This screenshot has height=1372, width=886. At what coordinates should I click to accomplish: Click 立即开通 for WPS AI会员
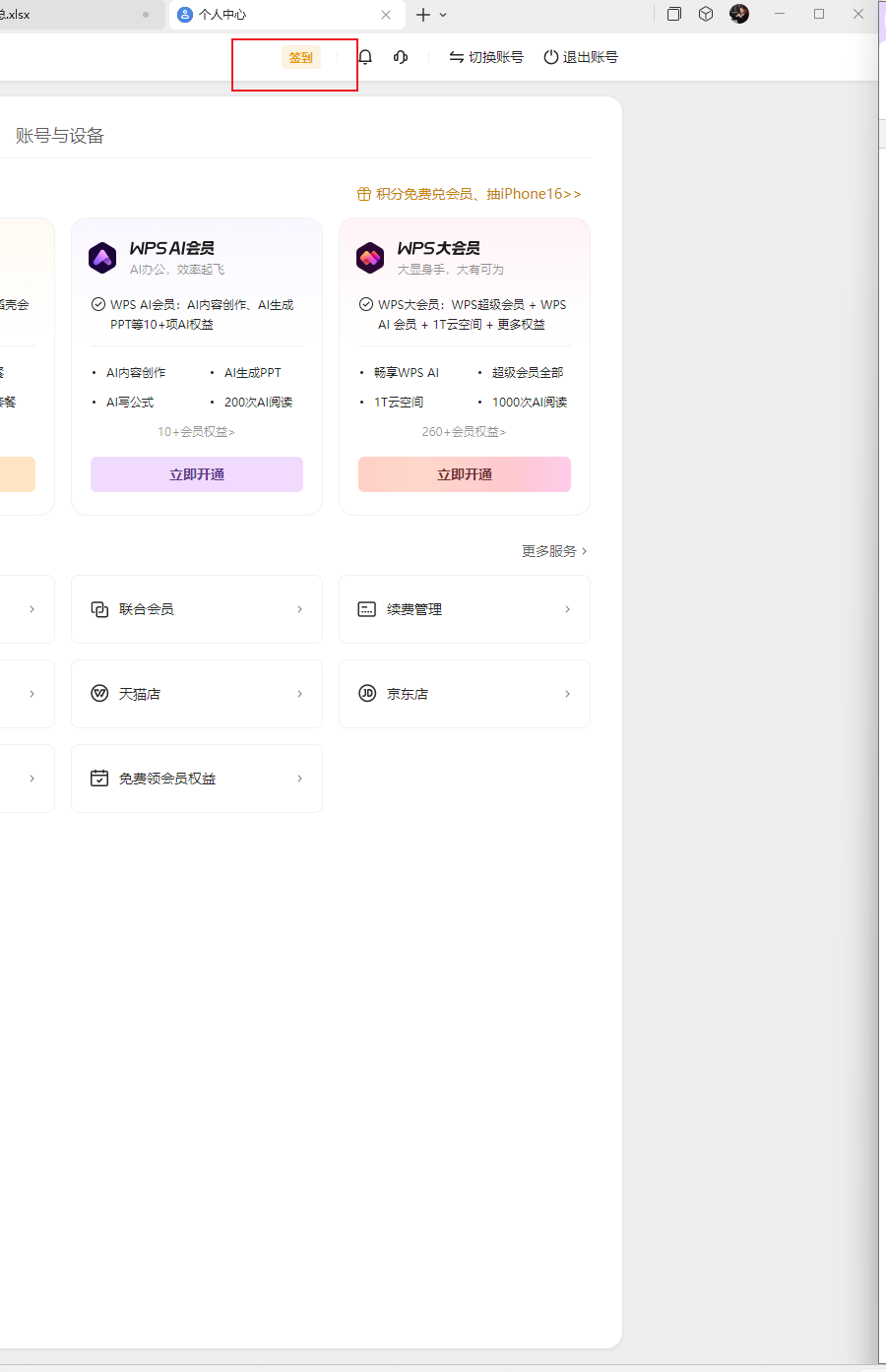pyautogui.click(x=197, y=474)
